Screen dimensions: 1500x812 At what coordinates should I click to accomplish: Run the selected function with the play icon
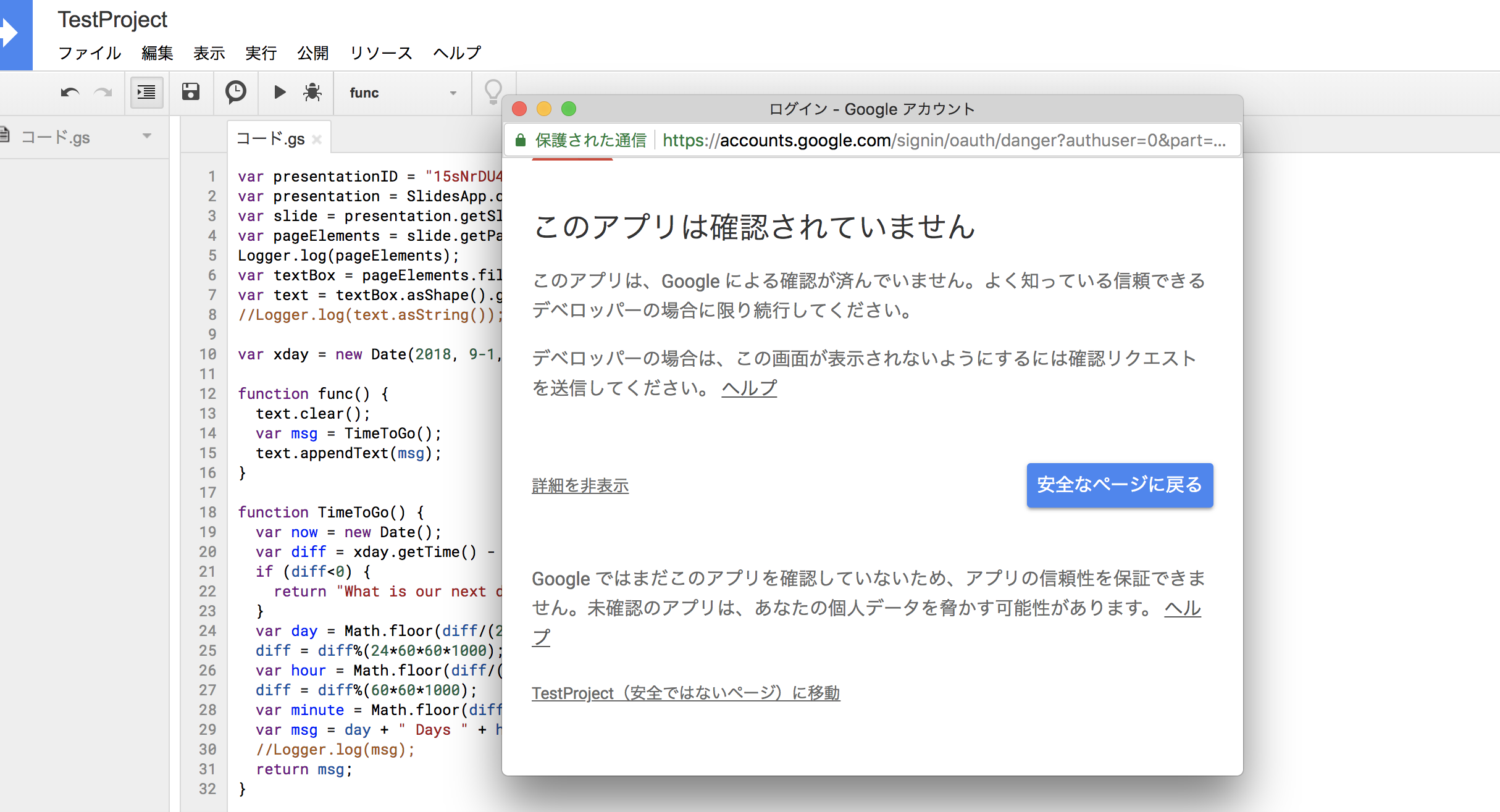click(280, 92)
